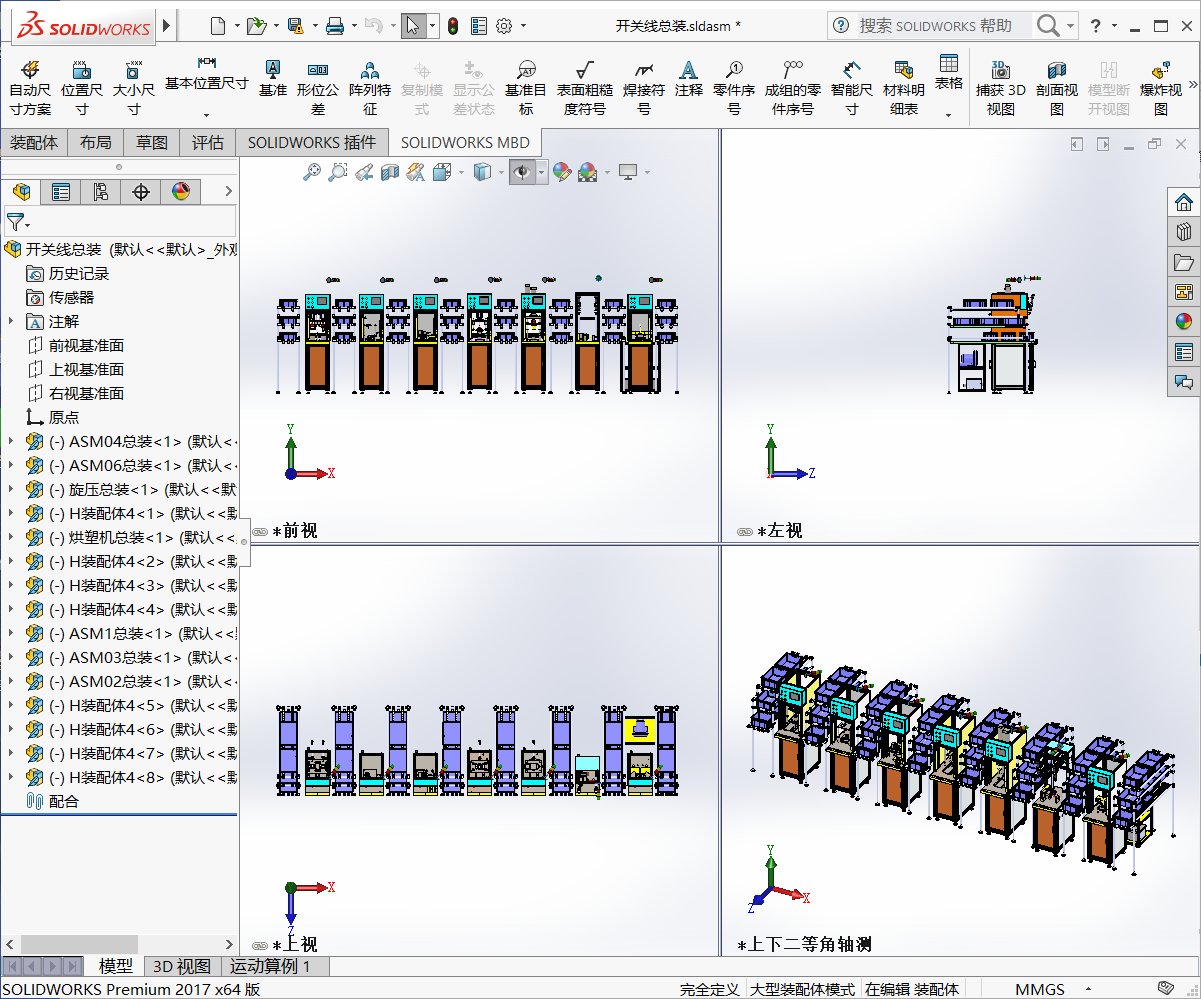Expand the 烘塑机总装<1> tree node
Image resolution: width=1201 pixels, height=999 pixels.
[11, 537]
